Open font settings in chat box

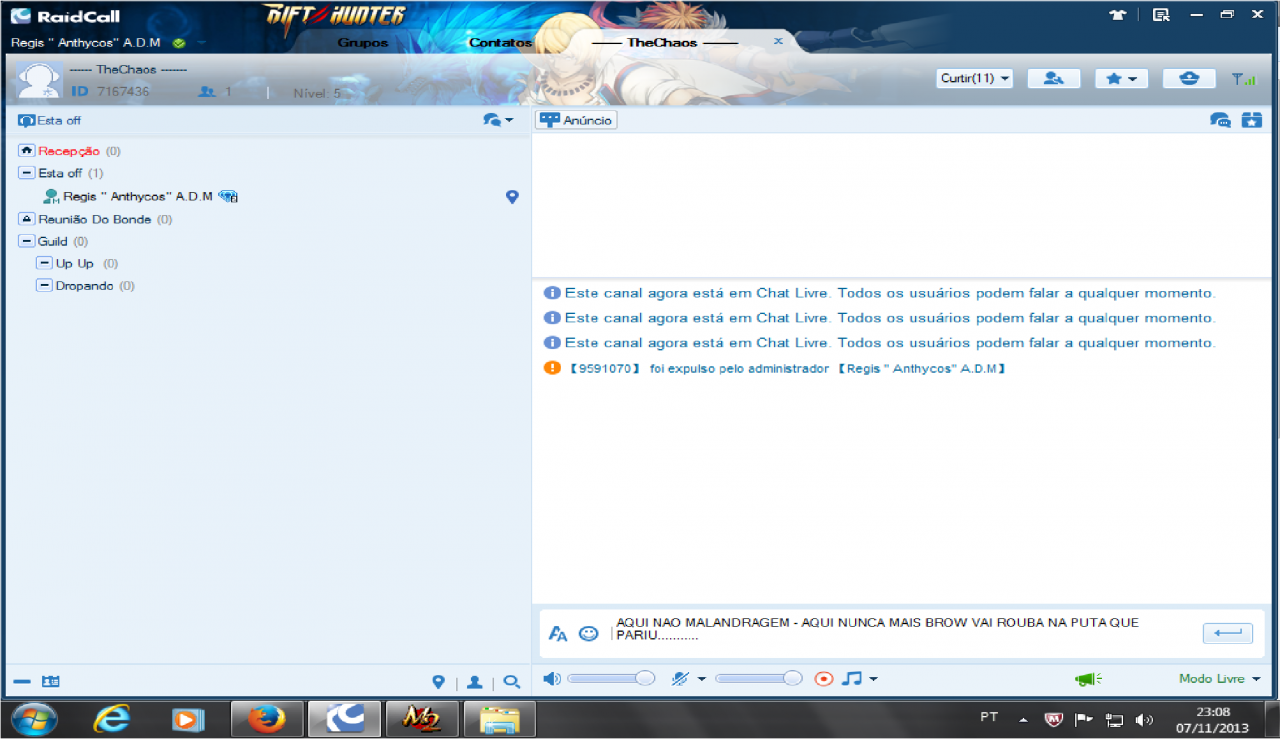coord(558,633)
